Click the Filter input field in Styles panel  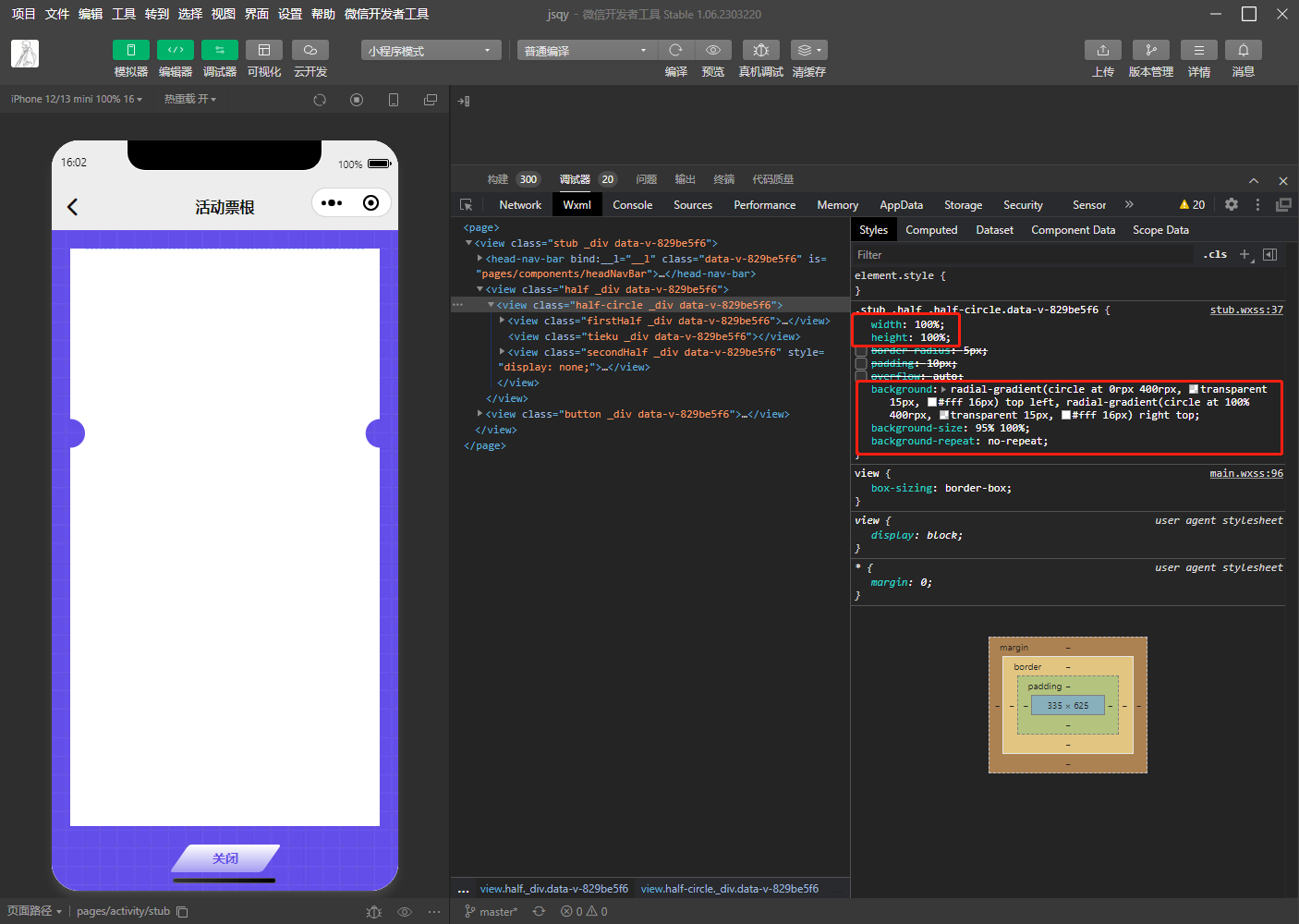coord(1016,254)
